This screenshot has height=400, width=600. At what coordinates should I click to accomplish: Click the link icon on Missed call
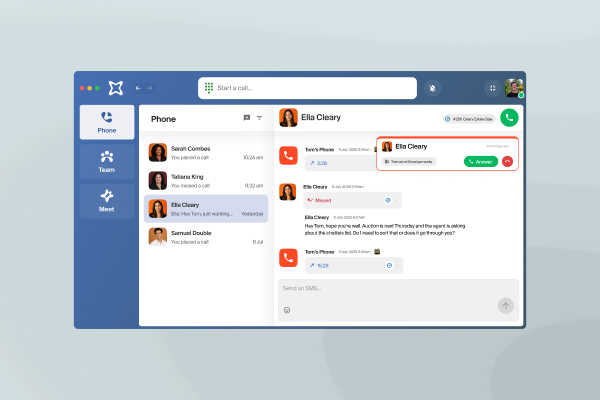click(388, 200)
